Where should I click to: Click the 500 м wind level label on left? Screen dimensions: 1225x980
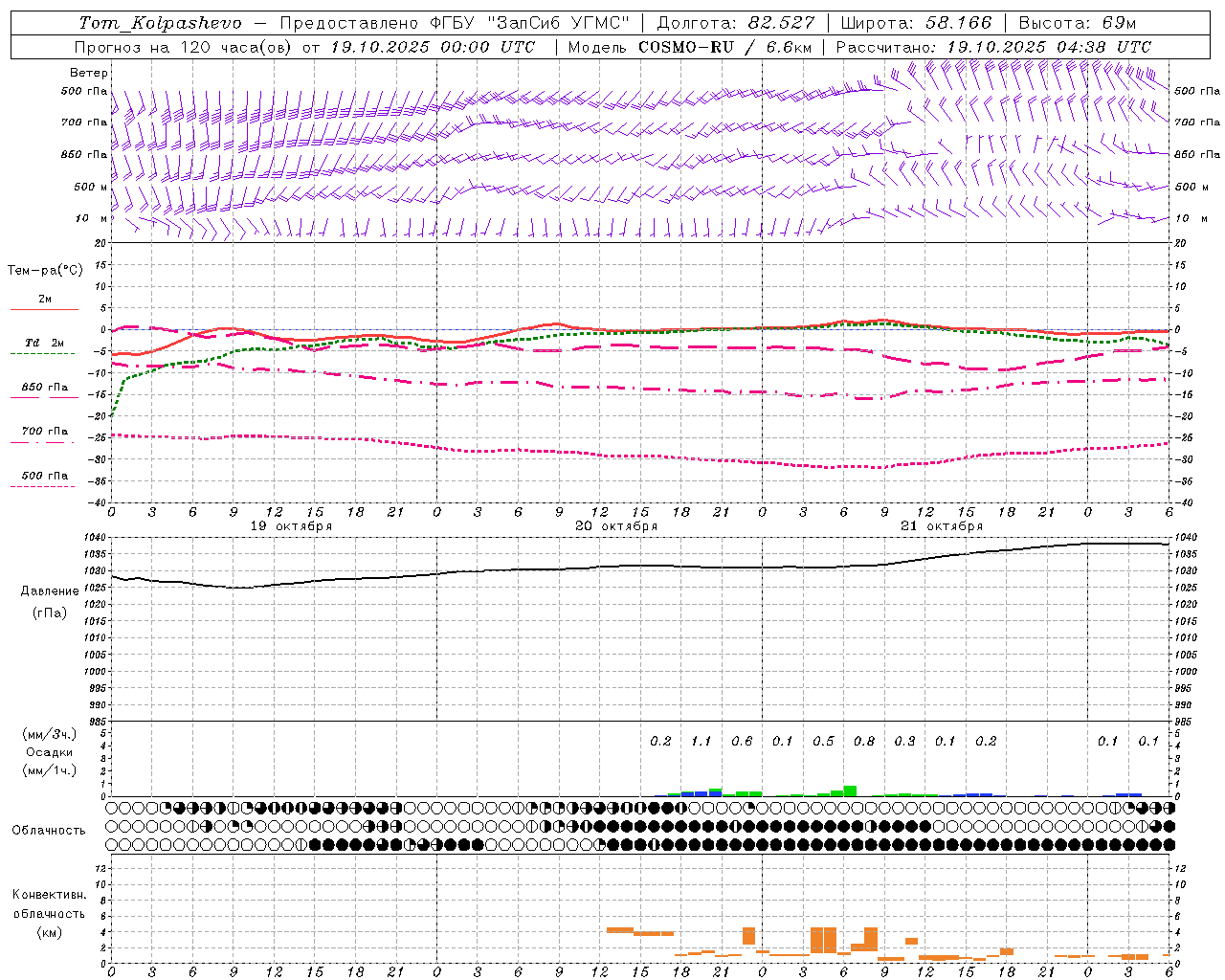90,187
